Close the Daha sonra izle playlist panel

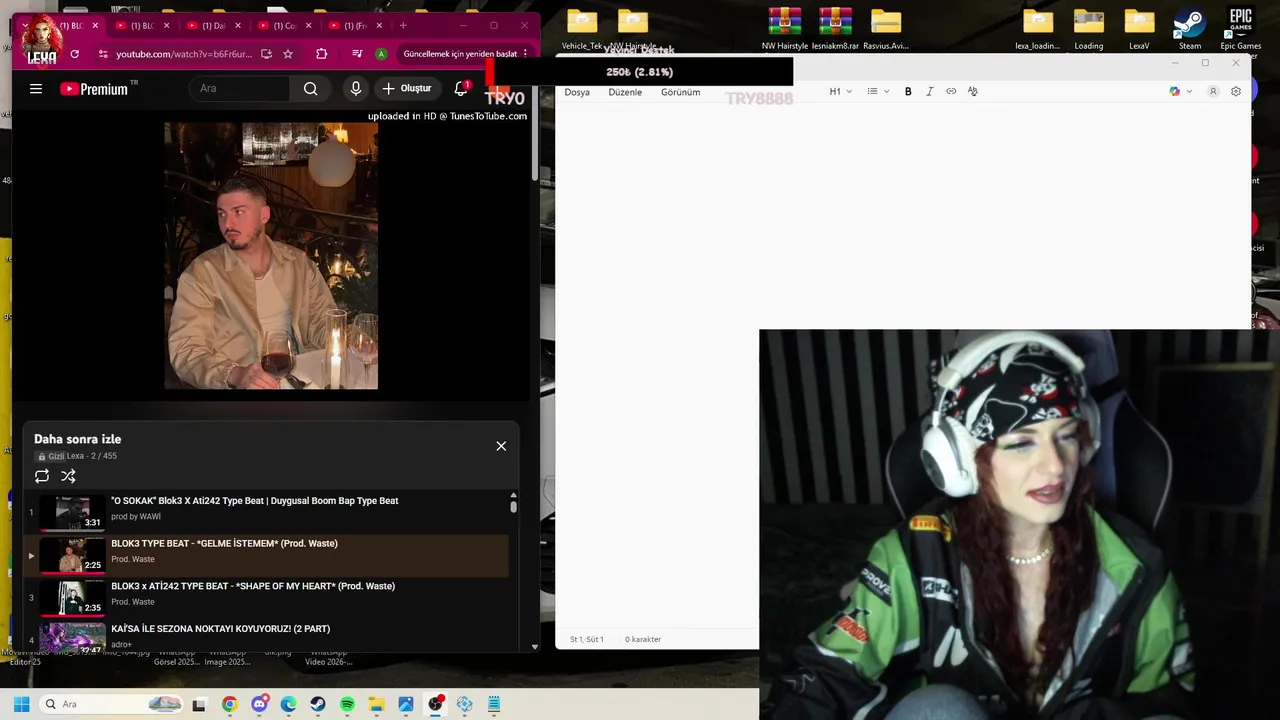(501, 446)
